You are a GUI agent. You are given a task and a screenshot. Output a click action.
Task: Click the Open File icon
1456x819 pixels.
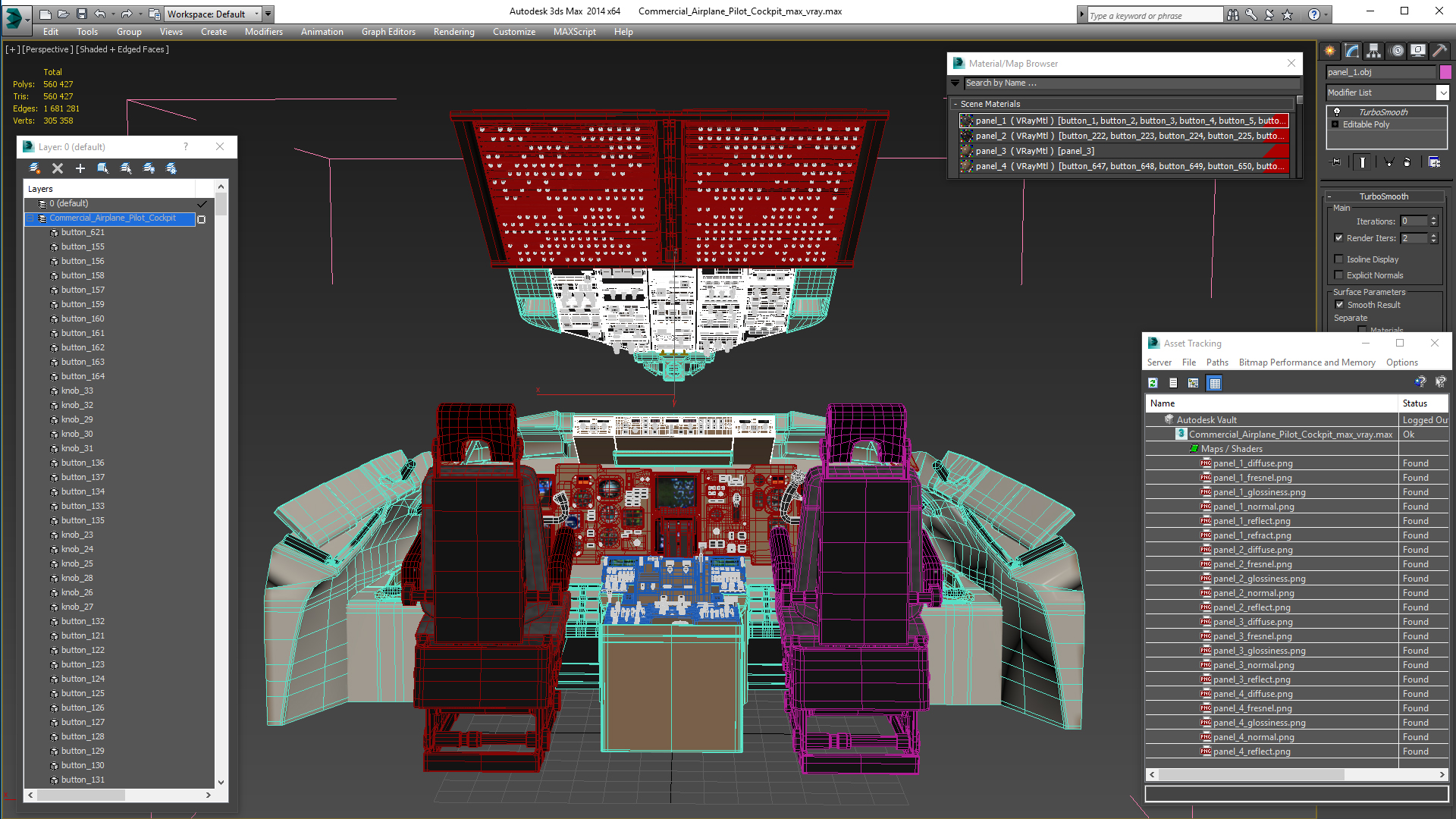pyautogui.click(x=64, y=14)
